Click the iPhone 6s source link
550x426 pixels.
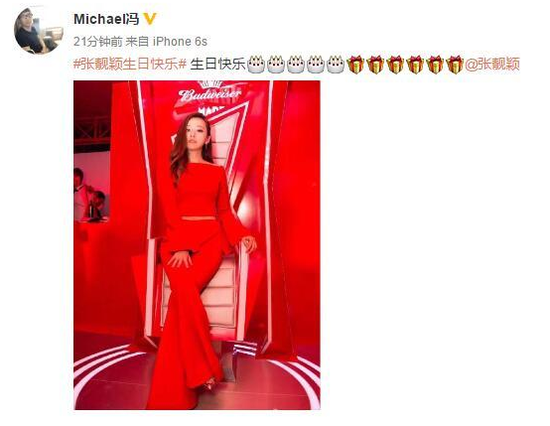coord(180,42)
